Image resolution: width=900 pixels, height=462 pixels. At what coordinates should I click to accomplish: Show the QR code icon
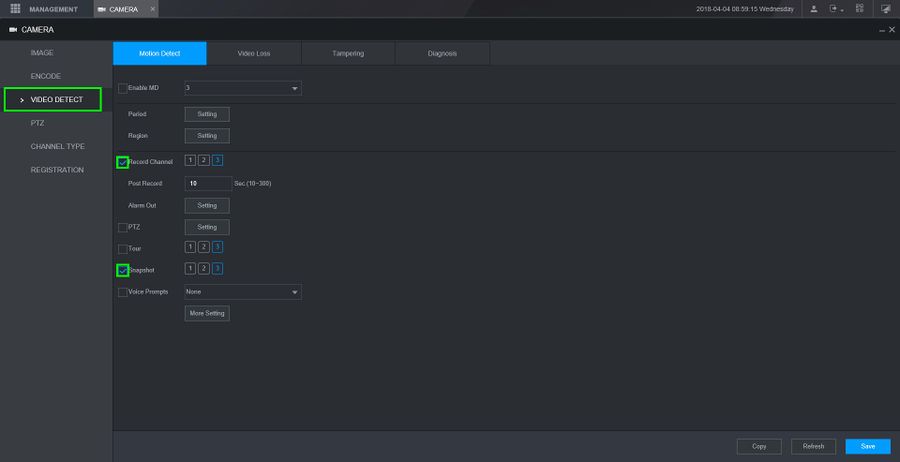click(x=859, y=9)
